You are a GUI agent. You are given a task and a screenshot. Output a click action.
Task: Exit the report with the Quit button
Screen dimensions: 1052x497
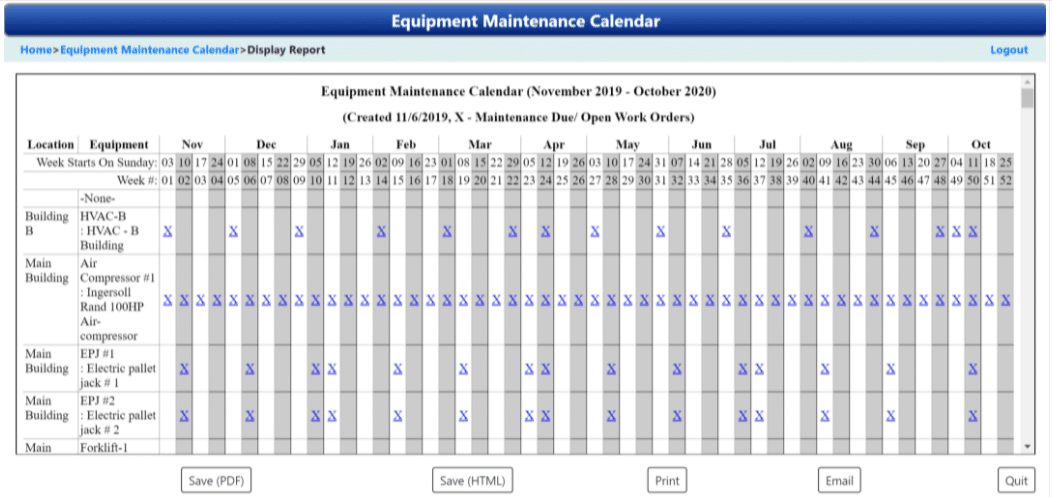(1016, 481)
